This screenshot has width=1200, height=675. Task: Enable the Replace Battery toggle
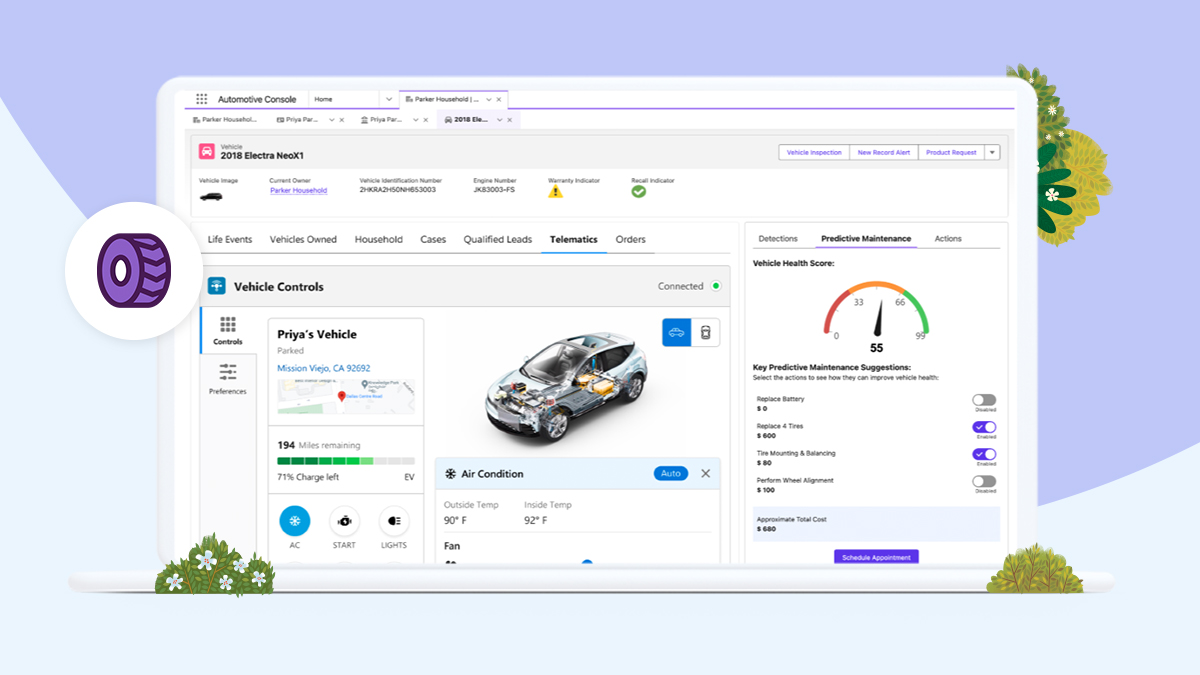[x=984, y=400]
